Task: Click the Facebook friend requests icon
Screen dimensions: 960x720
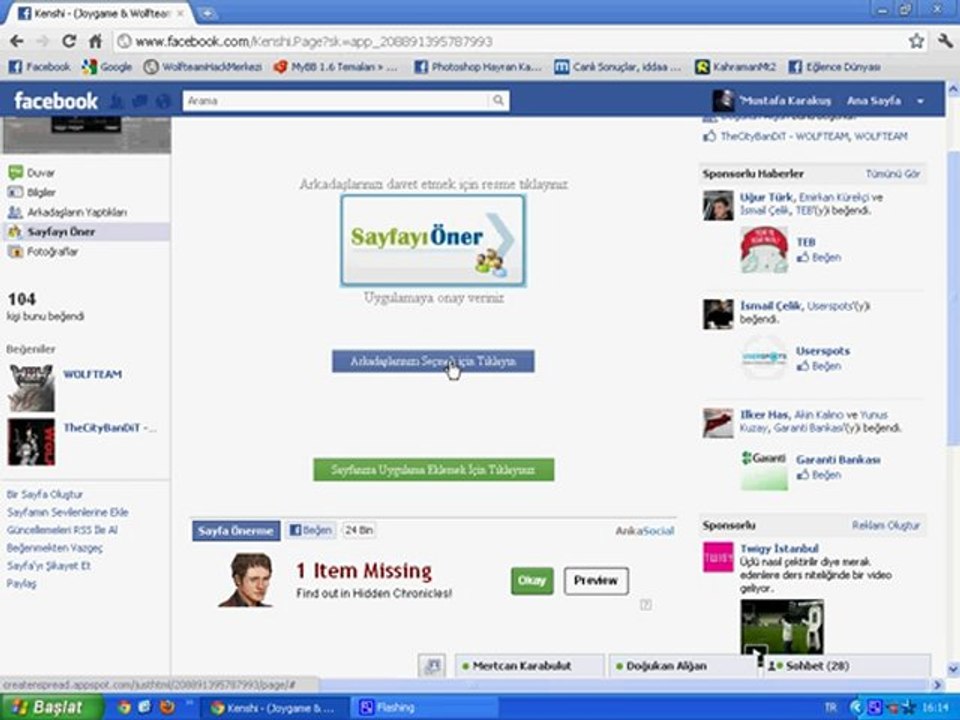Action: (x=116, y=101)
